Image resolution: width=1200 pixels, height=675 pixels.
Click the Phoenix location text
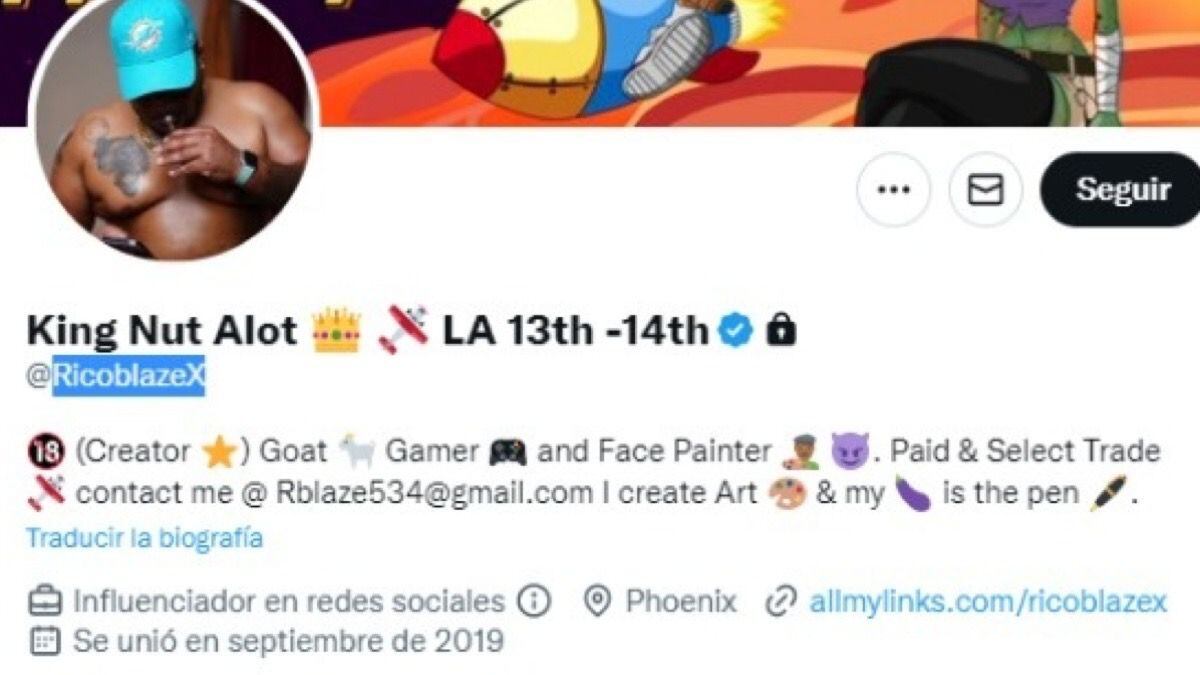click(681, 601)
